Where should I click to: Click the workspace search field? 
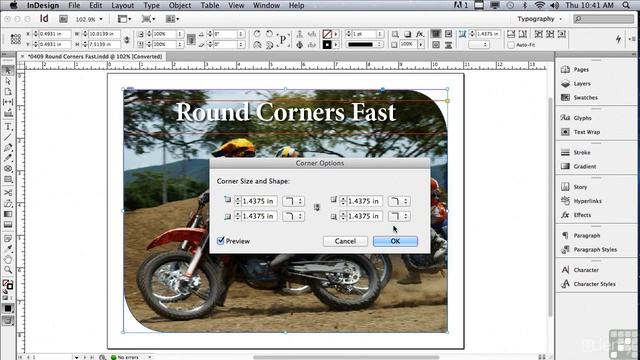pyautogui.click(x=604, y=19)
